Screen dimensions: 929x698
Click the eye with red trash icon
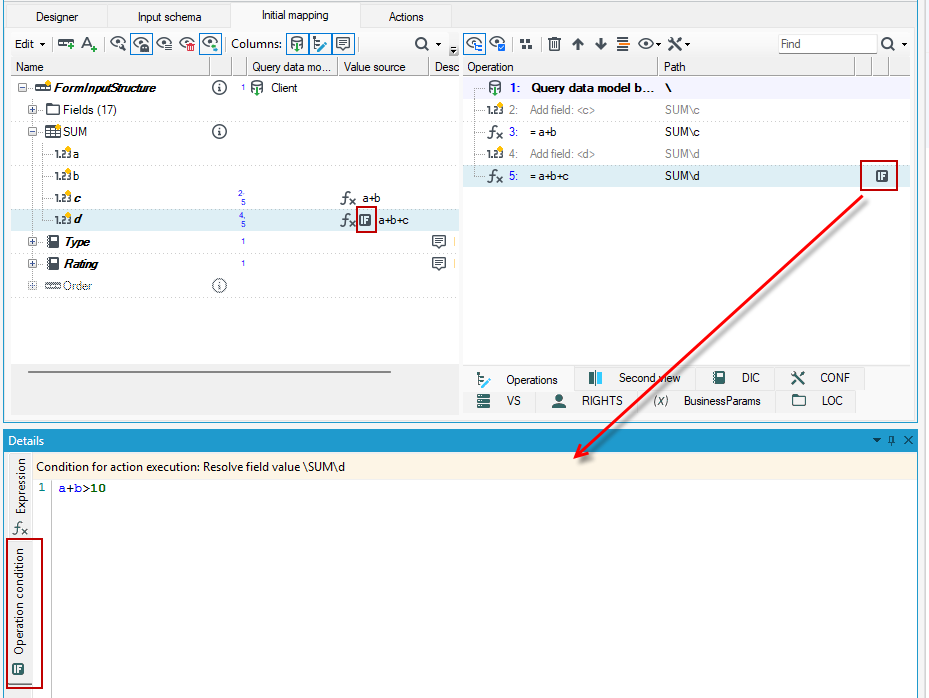(x=187, y=44)
